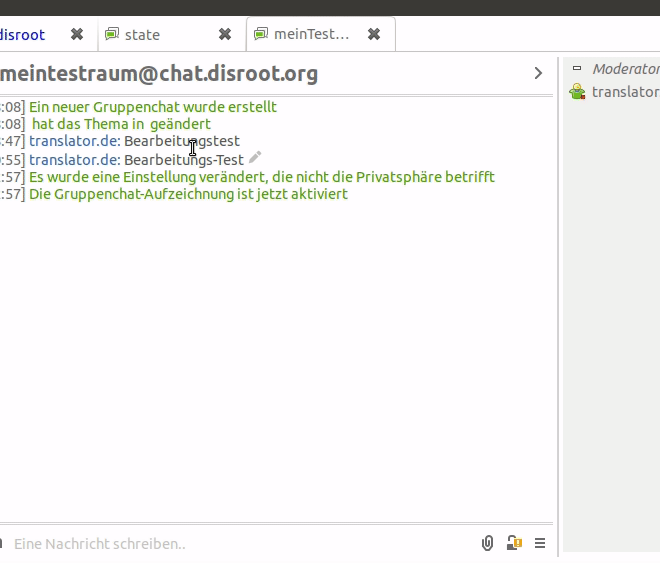Close the state tab
Image resolution: width=660 pixels, height=563 pixels.
point(225,34)
